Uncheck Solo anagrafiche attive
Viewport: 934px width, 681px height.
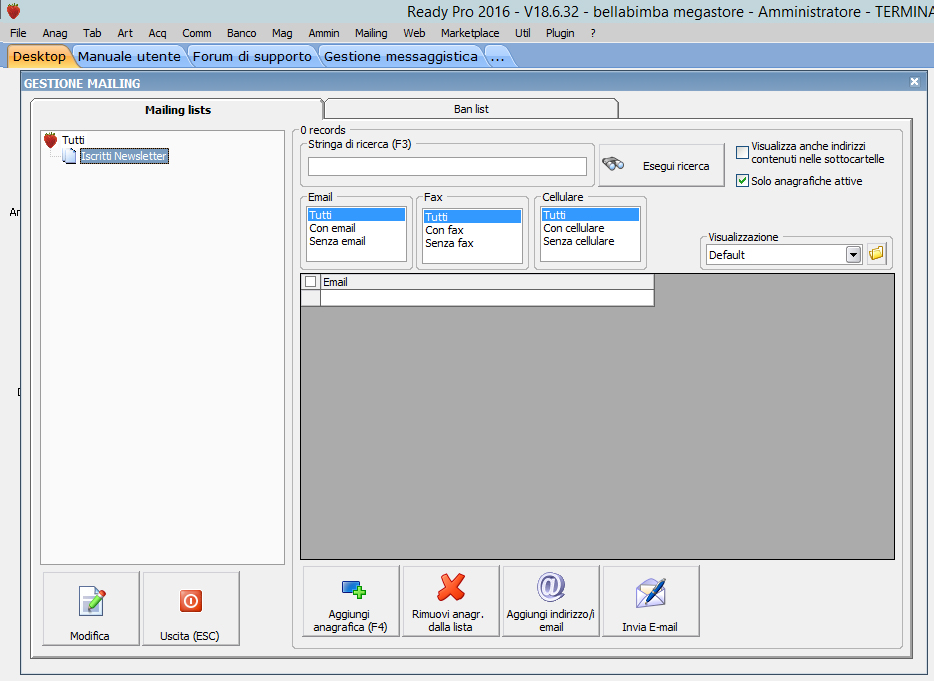742,181
